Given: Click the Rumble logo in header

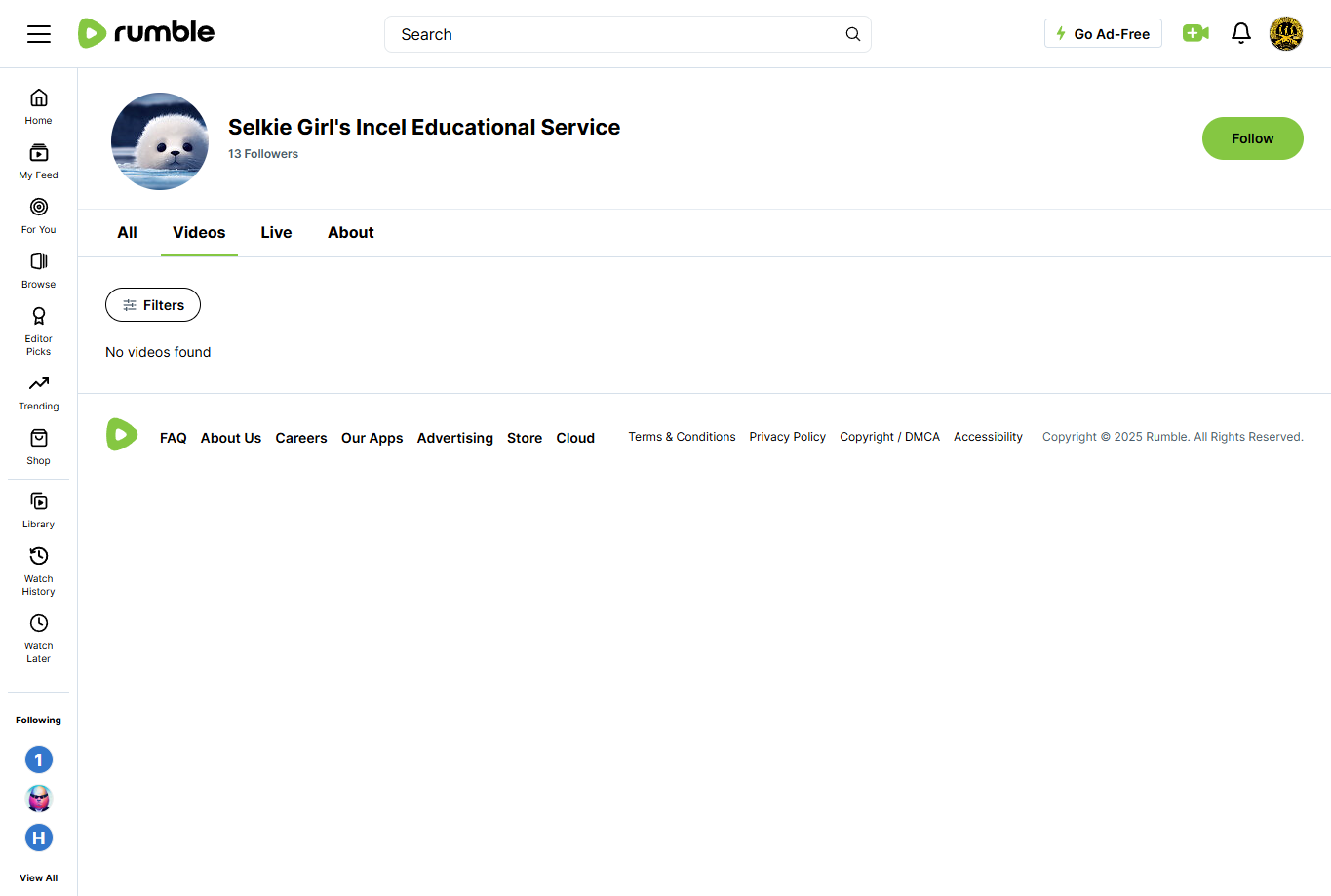Looking at the screenshot, I should click(146, 33).
